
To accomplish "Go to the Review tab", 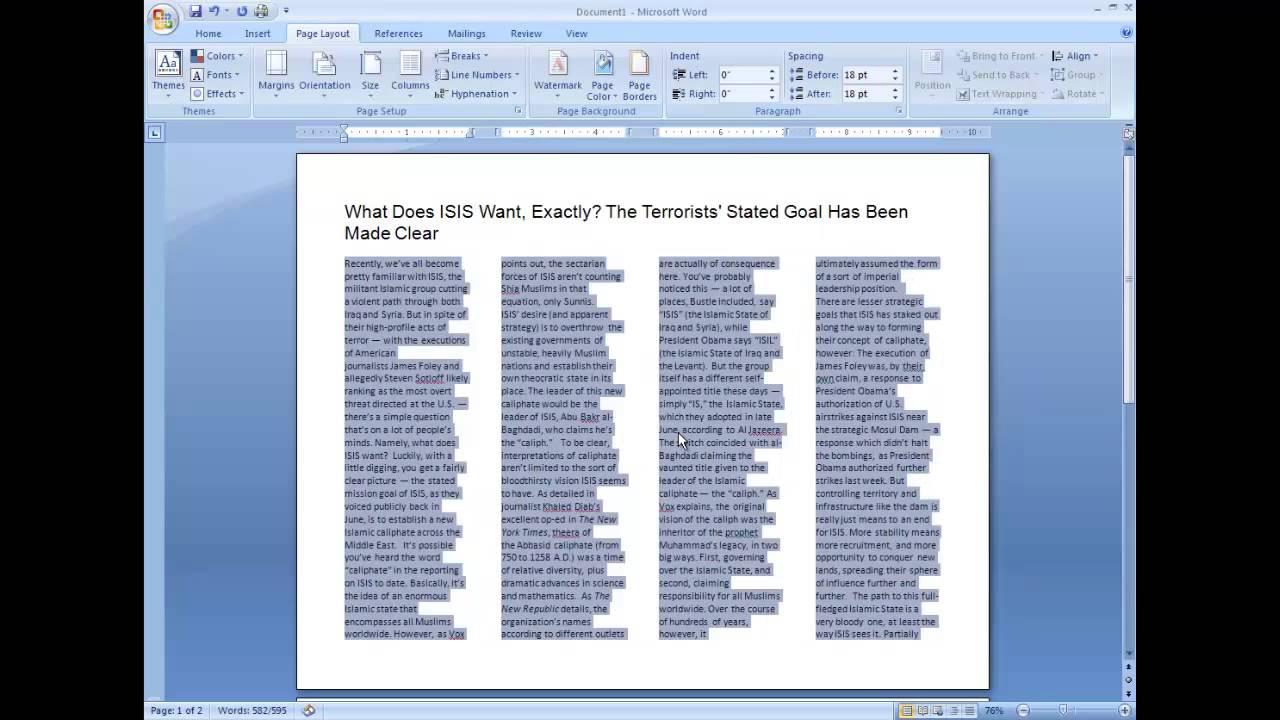I will point(526,33).
